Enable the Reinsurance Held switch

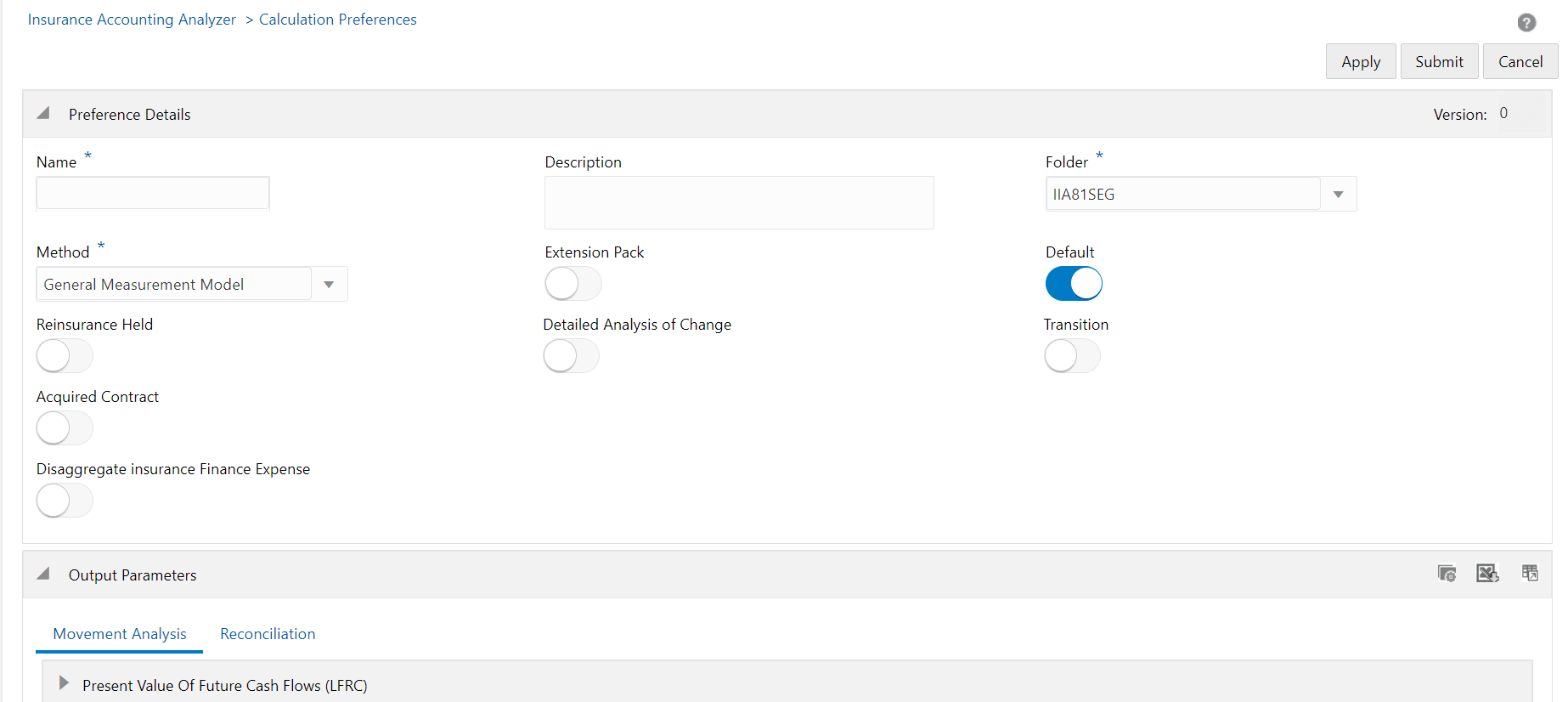[x=65, y=356]
